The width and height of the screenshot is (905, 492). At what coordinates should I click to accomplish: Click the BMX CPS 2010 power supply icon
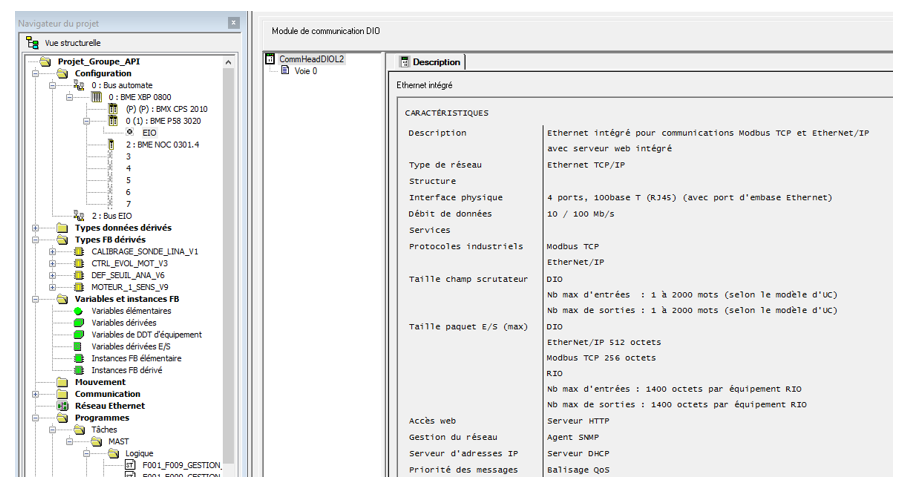click(113, 109)
